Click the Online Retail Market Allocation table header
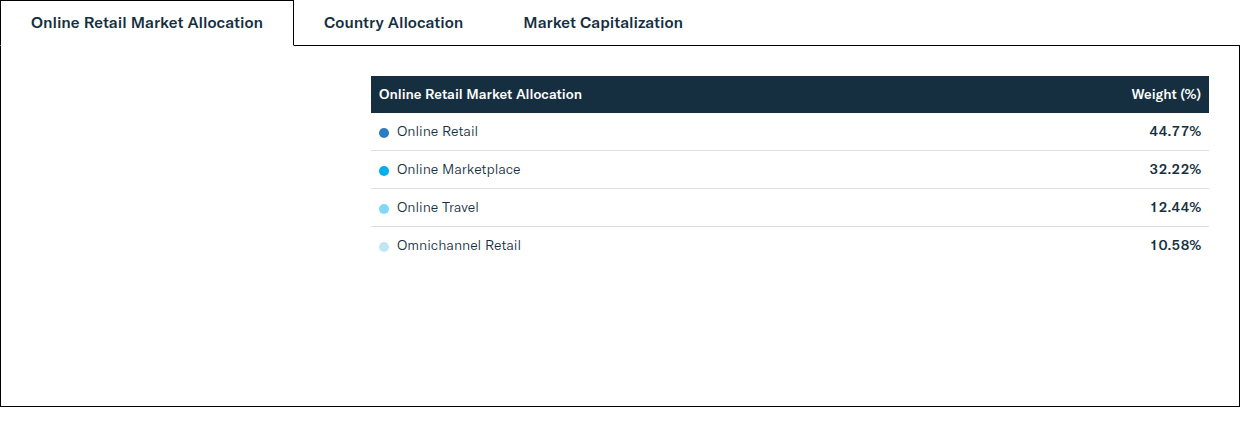Viewport: 1240px width, 424px height. pos(480,94)
